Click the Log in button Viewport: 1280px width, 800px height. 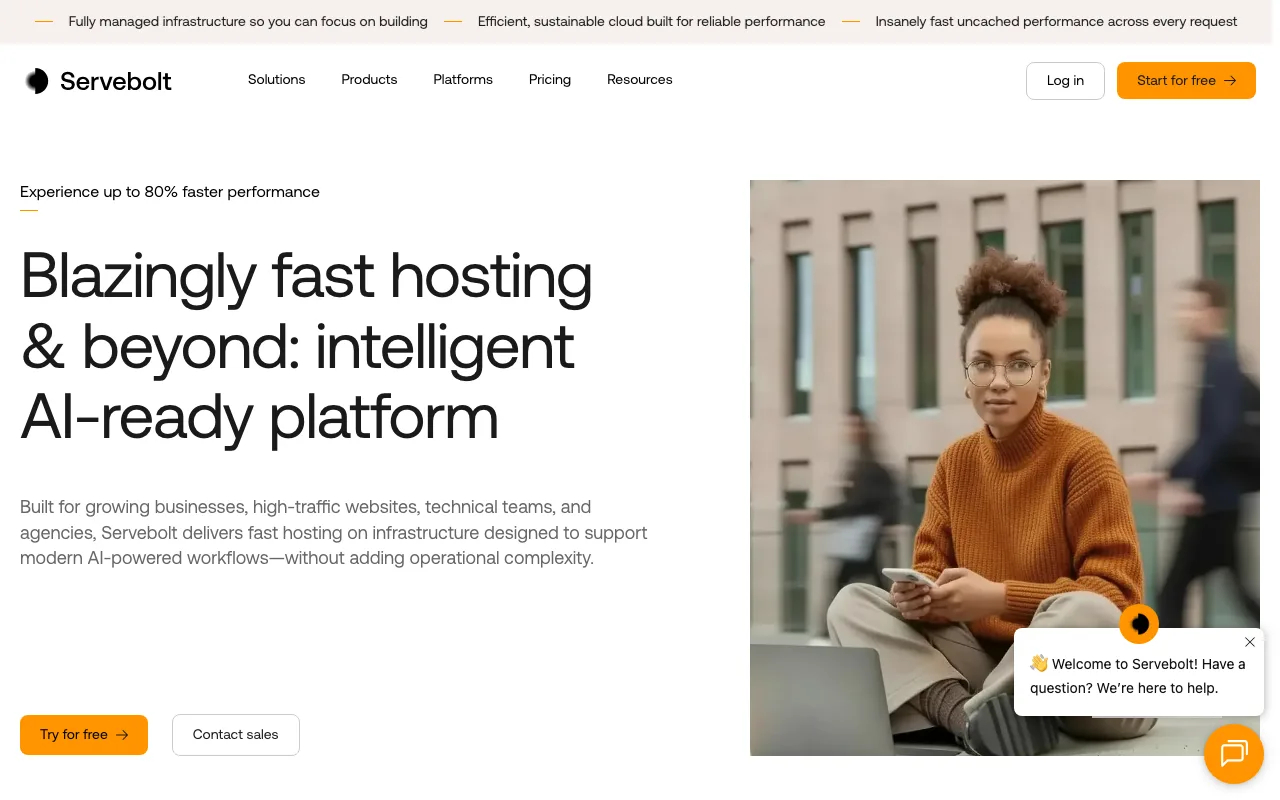1065,81
